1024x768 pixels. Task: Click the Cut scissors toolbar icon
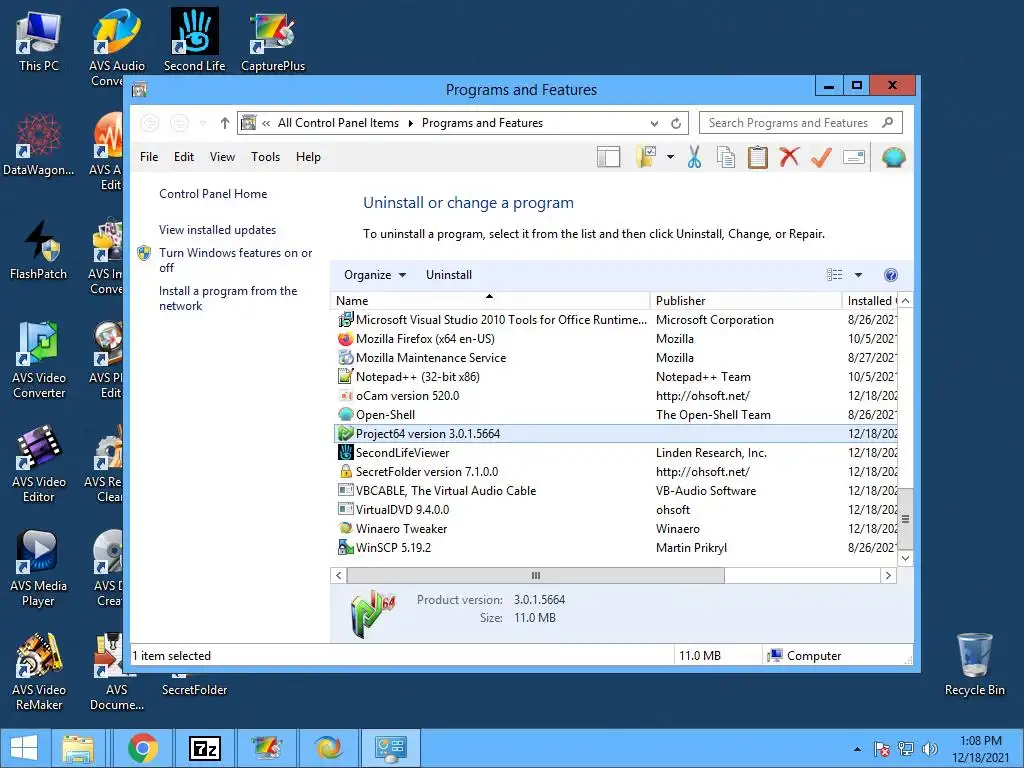694,157
